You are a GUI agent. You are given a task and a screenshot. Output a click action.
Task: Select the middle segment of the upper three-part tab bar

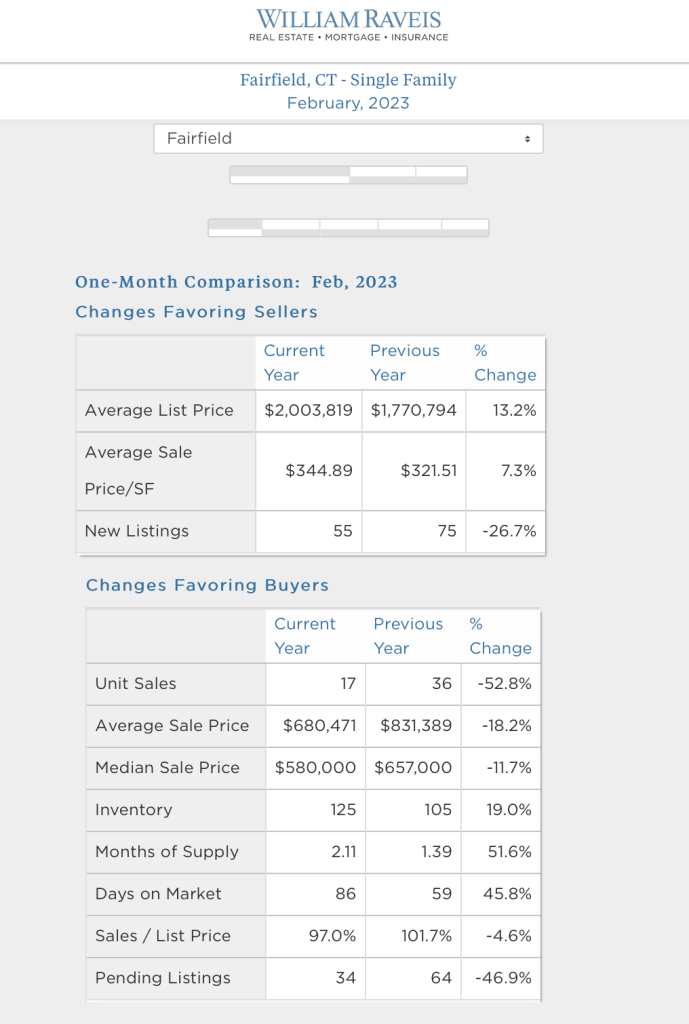382,173
